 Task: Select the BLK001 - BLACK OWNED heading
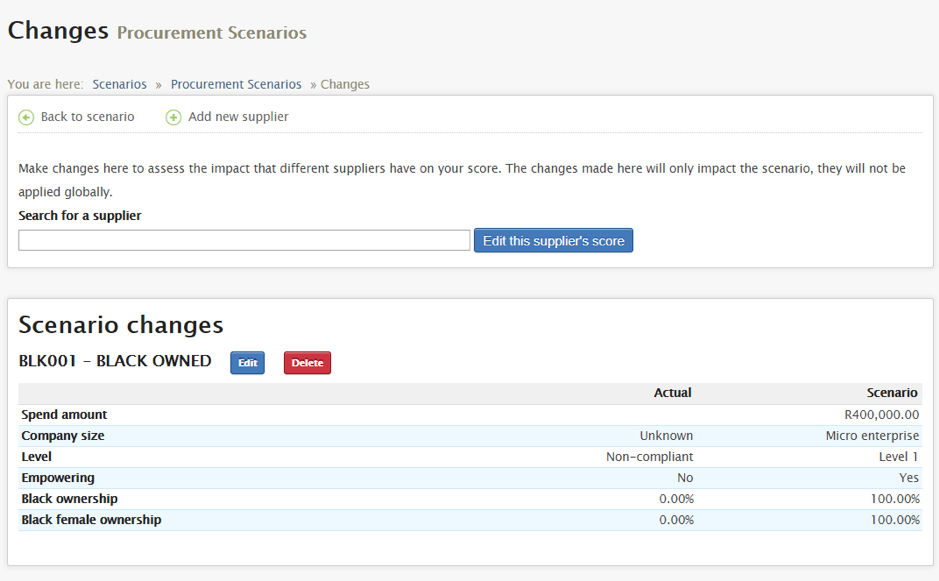[115, 361]
